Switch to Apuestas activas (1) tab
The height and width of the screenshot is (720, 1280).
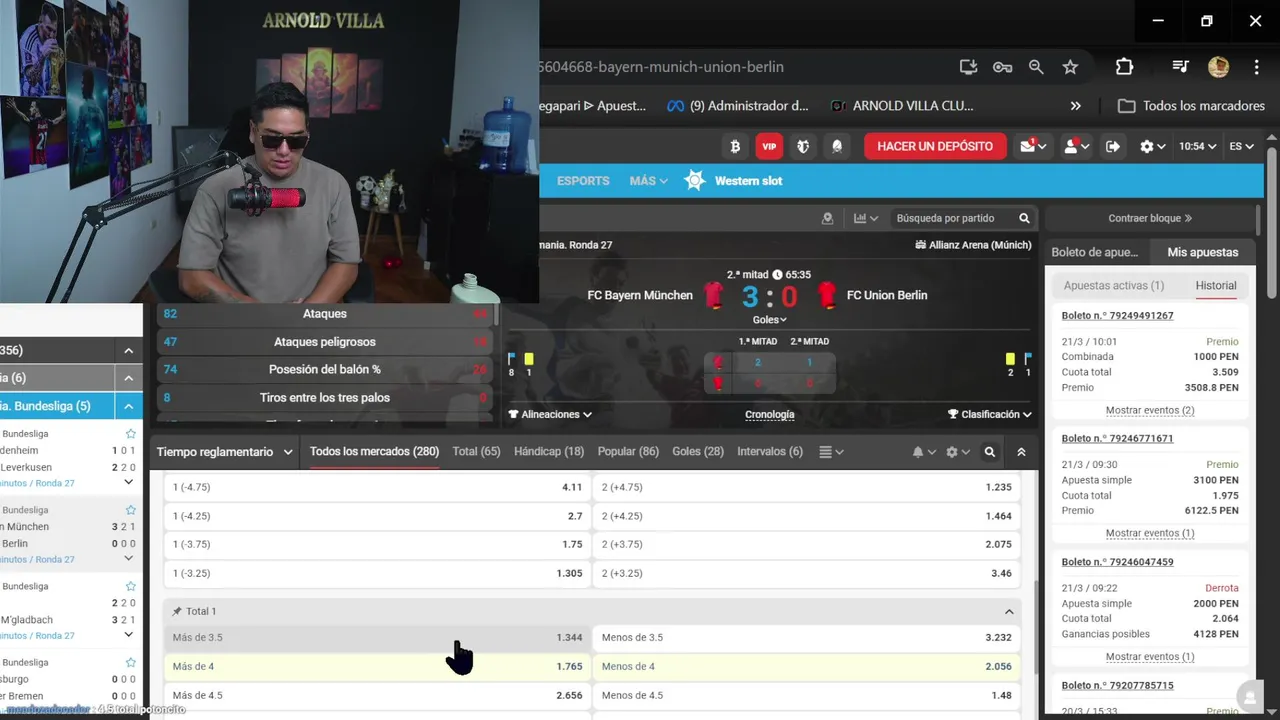1114,286
